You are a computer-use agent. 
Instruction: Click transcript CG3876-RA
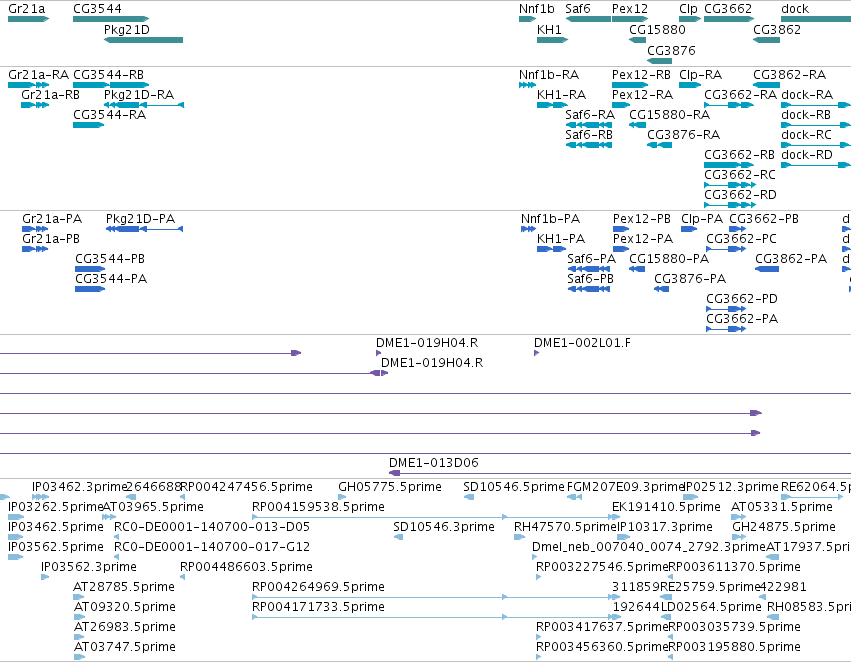659,145
